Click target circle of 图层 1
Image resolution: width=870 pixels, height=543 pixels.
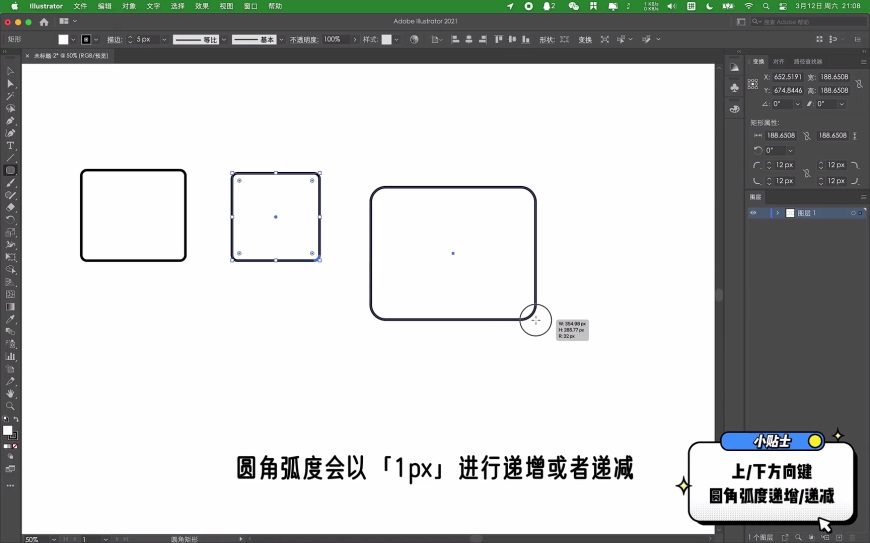(853, 213)
